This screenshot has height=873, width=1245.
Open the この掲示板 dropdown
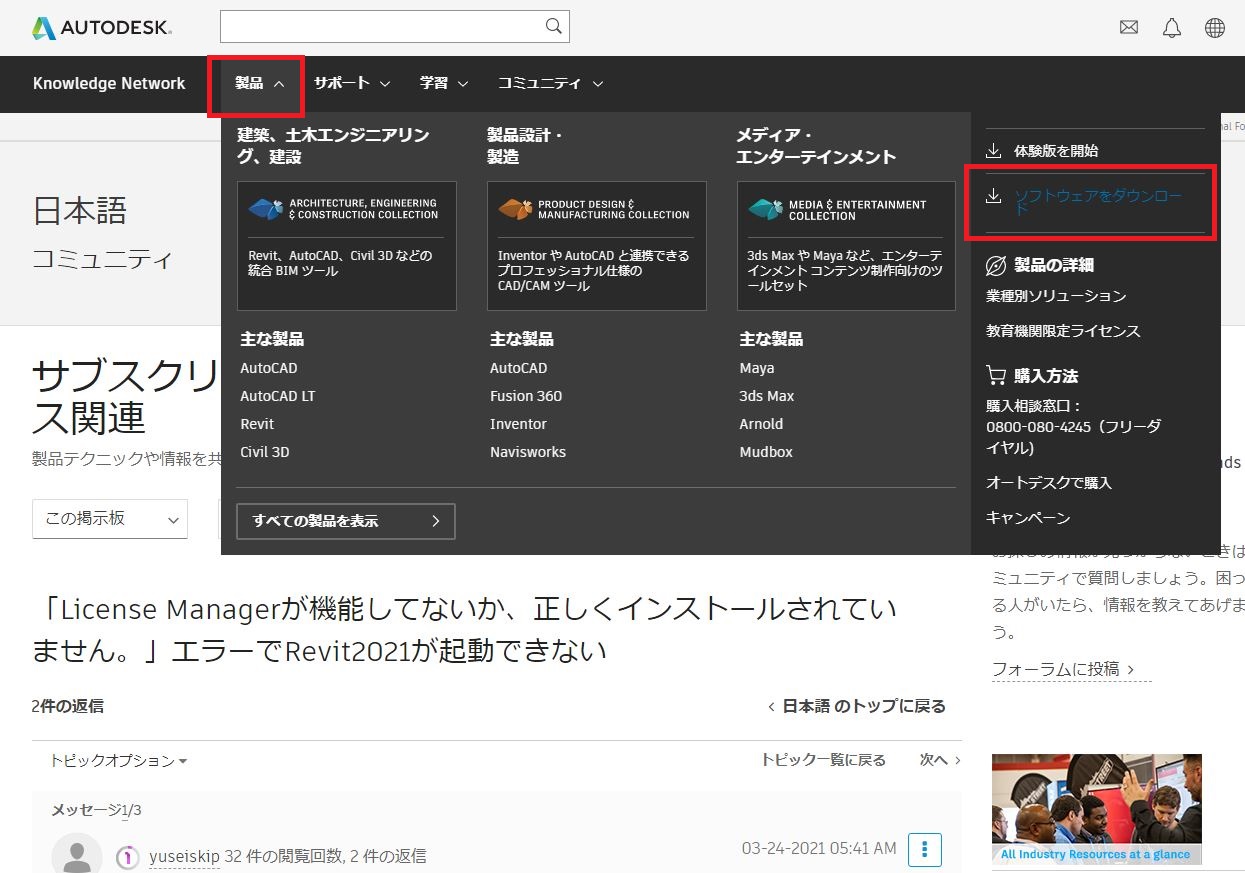pos(110,518)
